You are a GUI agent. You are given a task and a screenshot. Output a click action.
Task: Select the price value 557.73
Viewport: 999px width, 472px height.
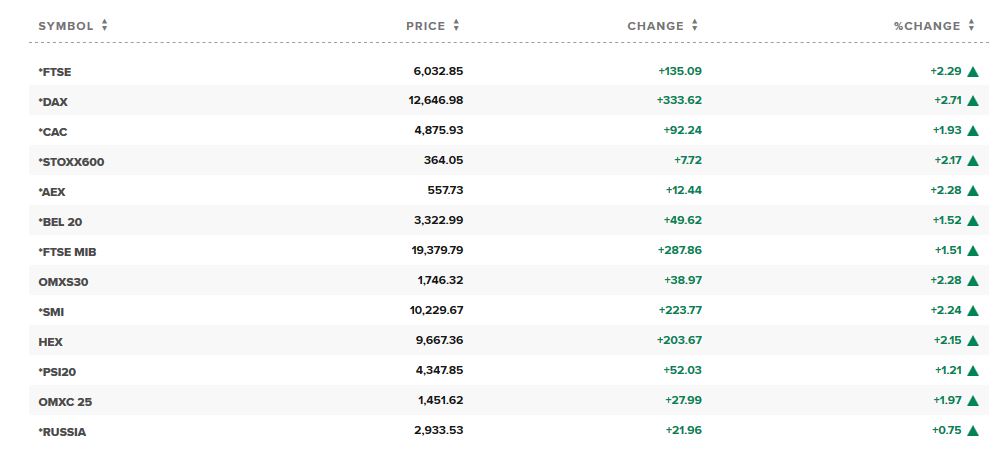pyautogui.click(x=445, y=190)
